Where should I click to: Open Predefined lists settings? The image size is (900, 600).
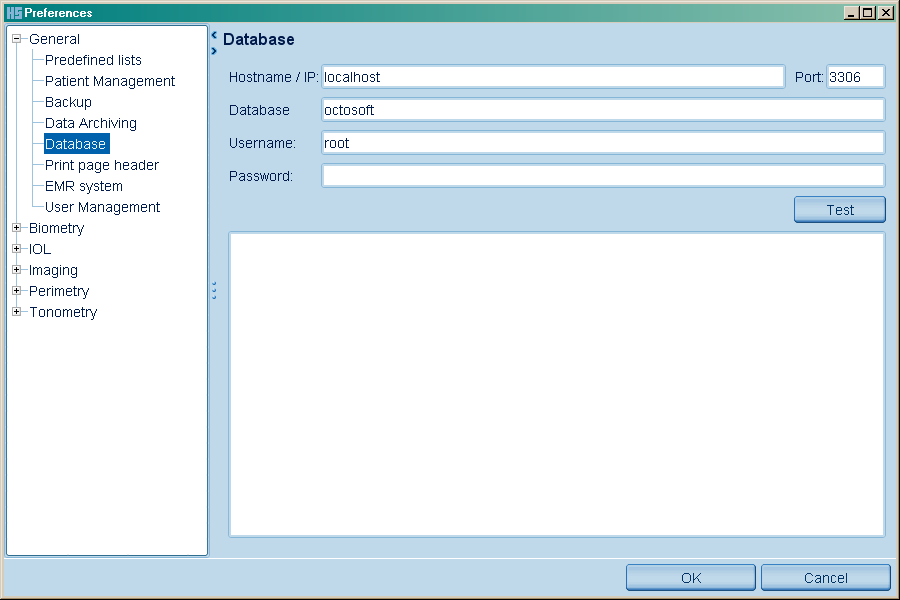tap(93, 60)
